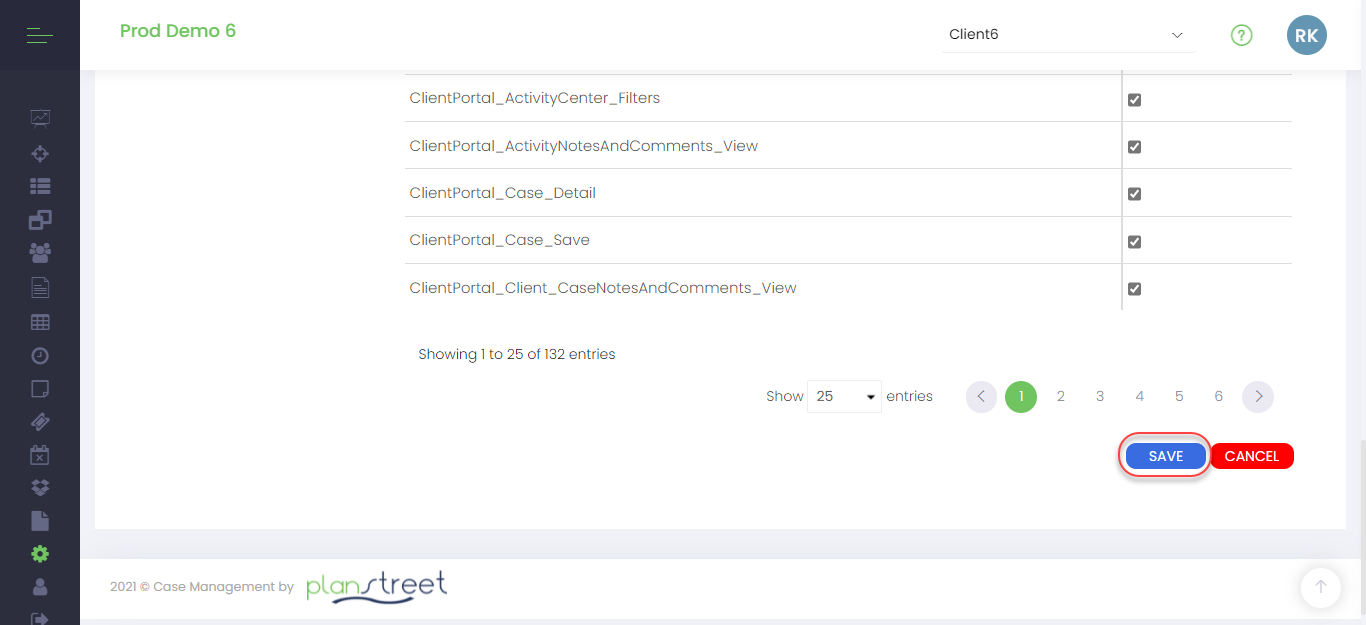Viewport: 1366px width, 625px height.
Task: Click the people group sidebar icon
Action: (x=40, y=253)
